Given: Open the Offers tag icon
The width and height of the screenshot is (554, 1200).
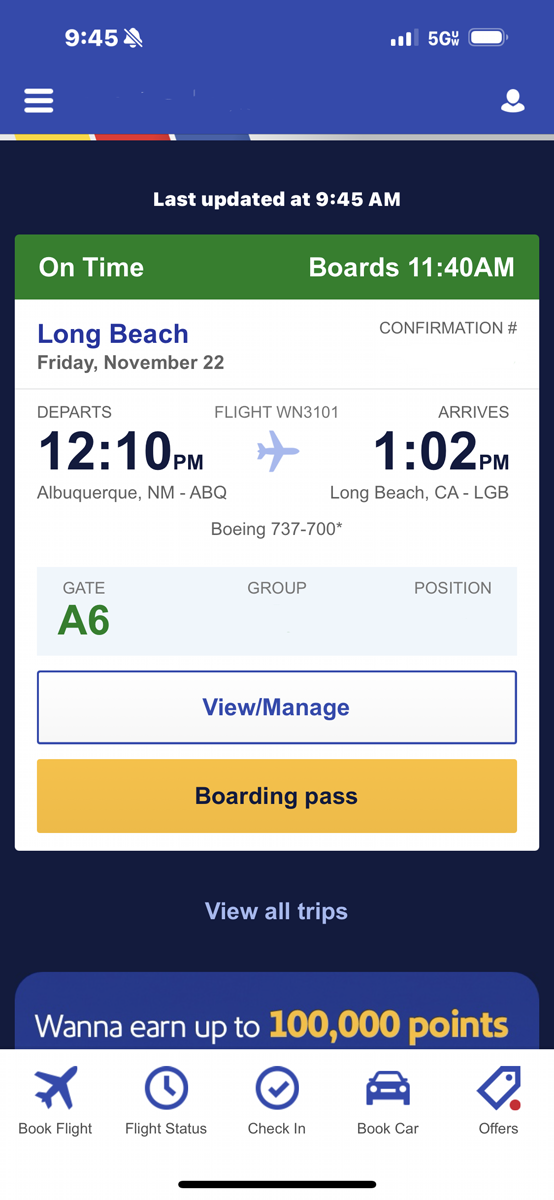Looking at the screenshot, I should 498,1088.
